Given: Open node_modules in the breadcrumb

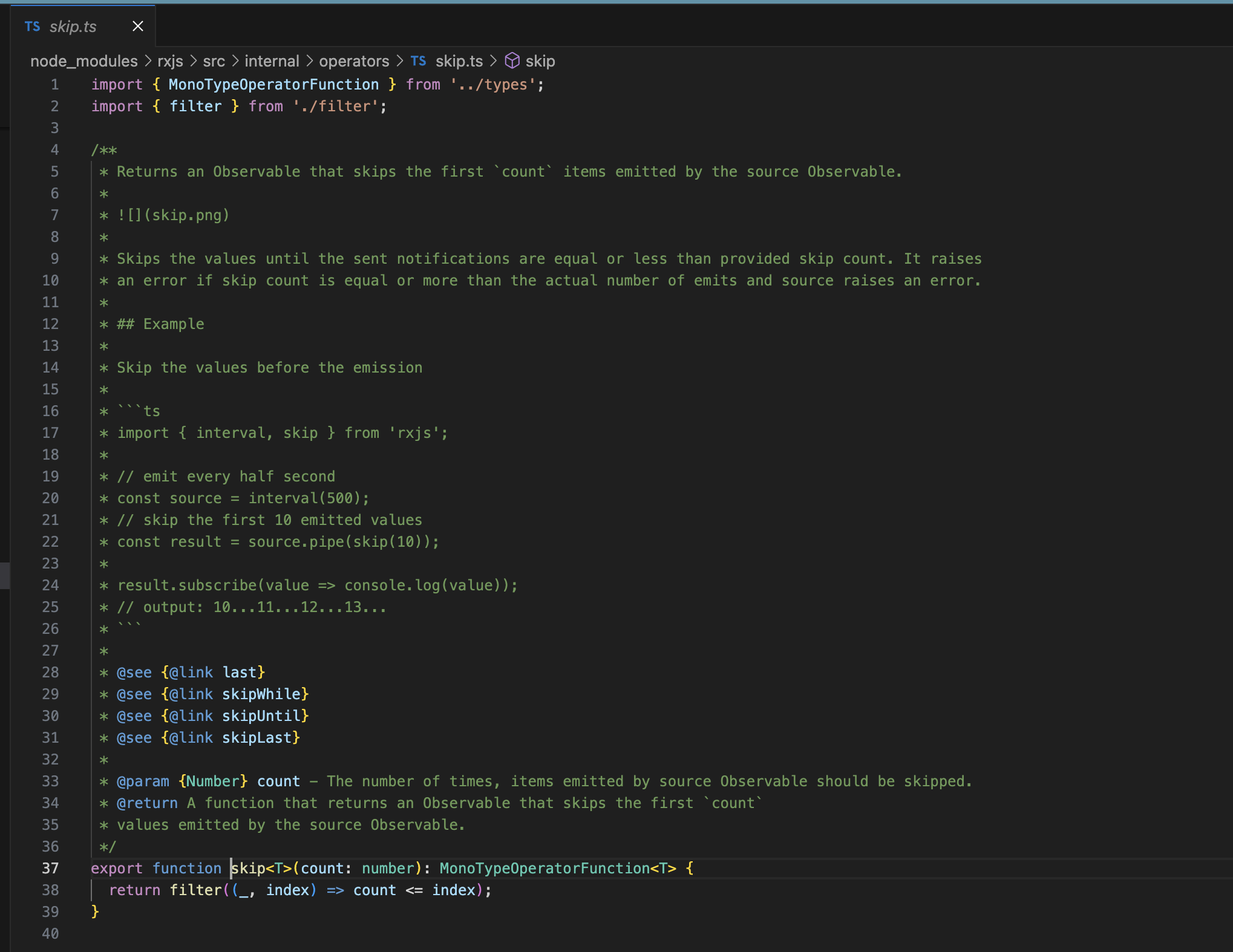Looking at the screenshot, I should click(x=84, y=61).
